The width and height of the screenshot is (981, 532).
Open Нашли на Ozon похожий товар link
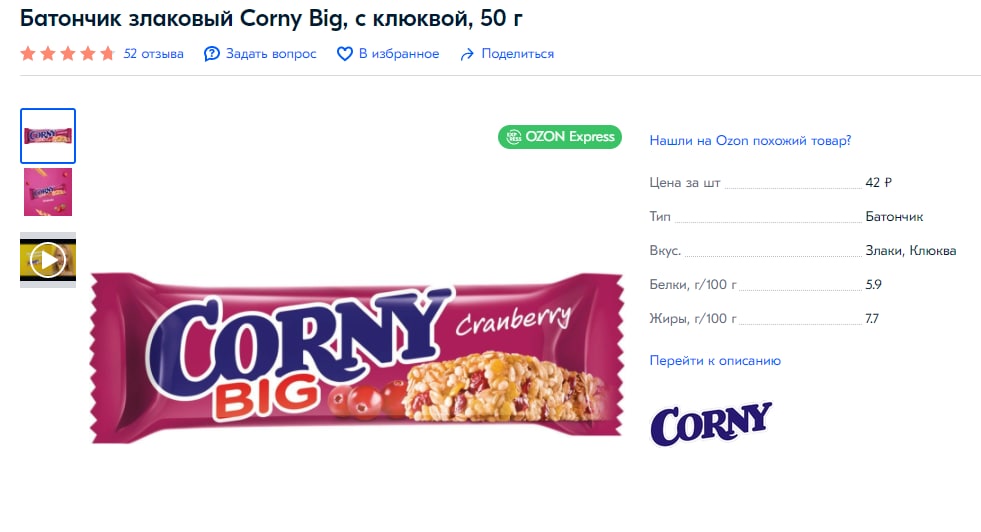750,140
